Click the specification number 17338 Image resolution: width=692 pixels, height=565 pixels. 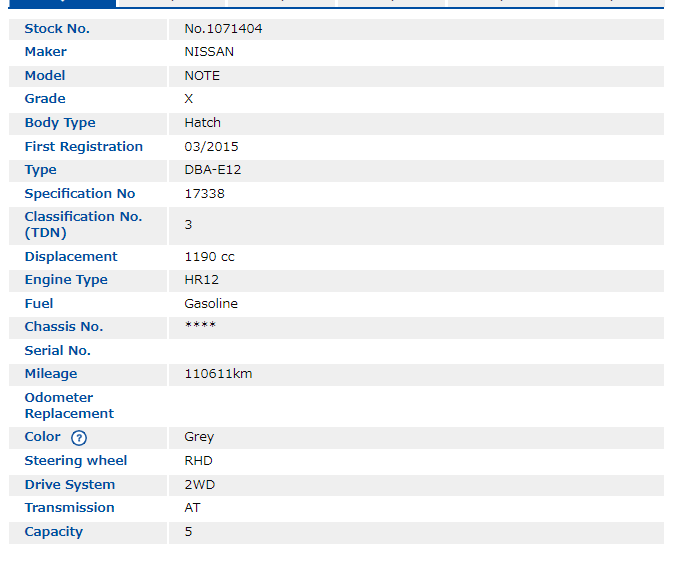[204, 194]
